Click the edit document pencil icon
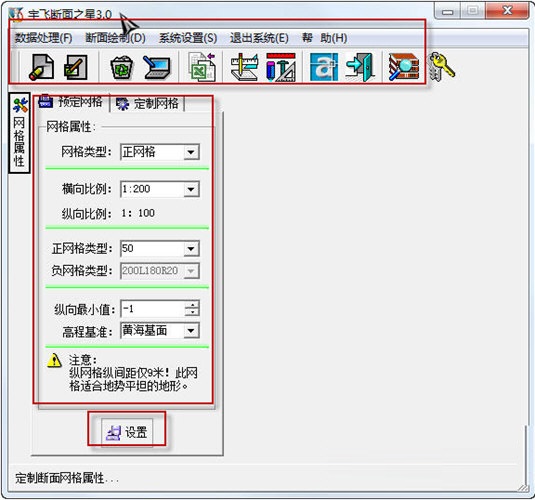Screen dimensions: 535x500 click(75, 67)
